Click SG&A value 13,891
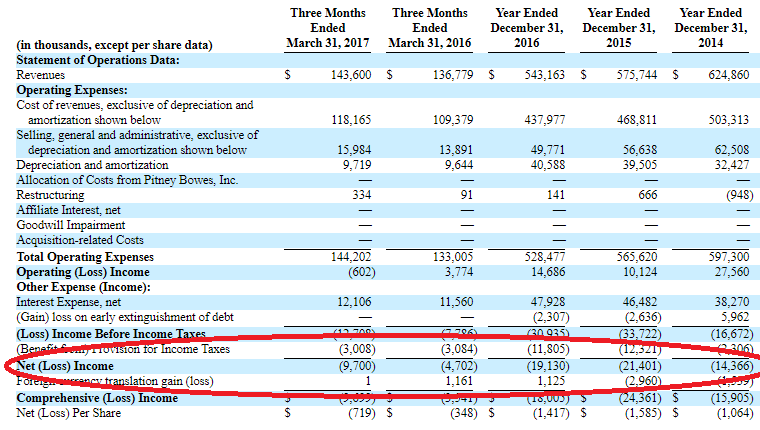This screenshot has width=760, height=430. [x=456, y=150]
